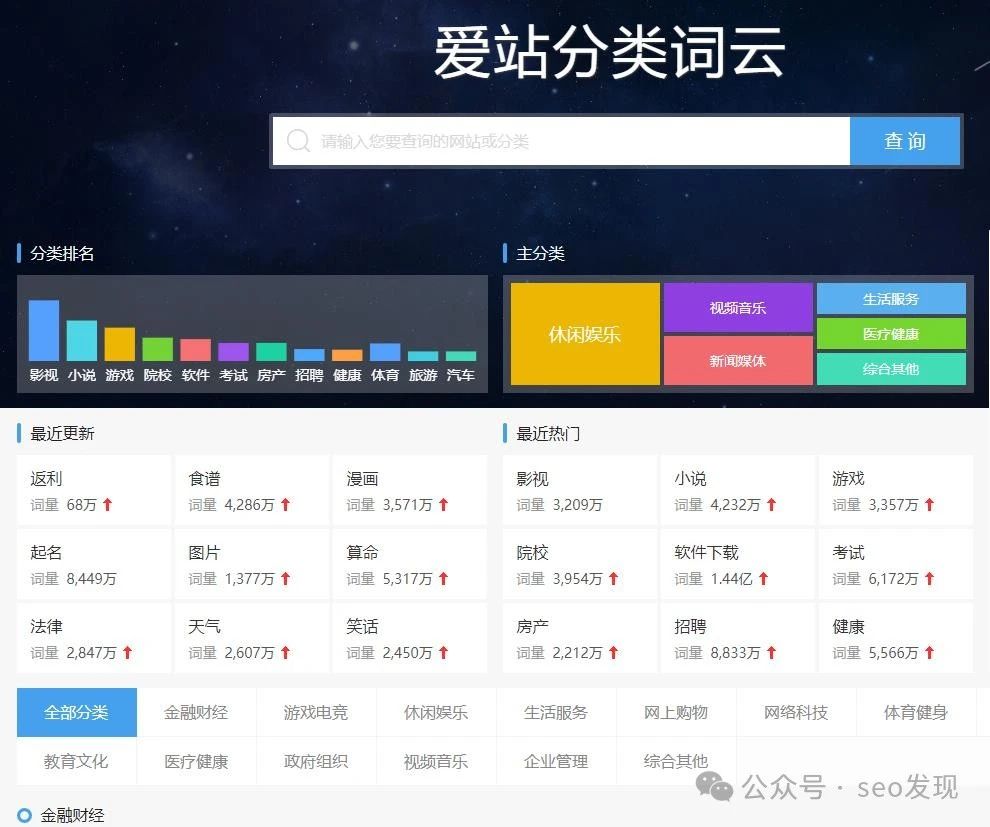Click the 汽车 chart label

pyautogui.click(x=460, y=375)
